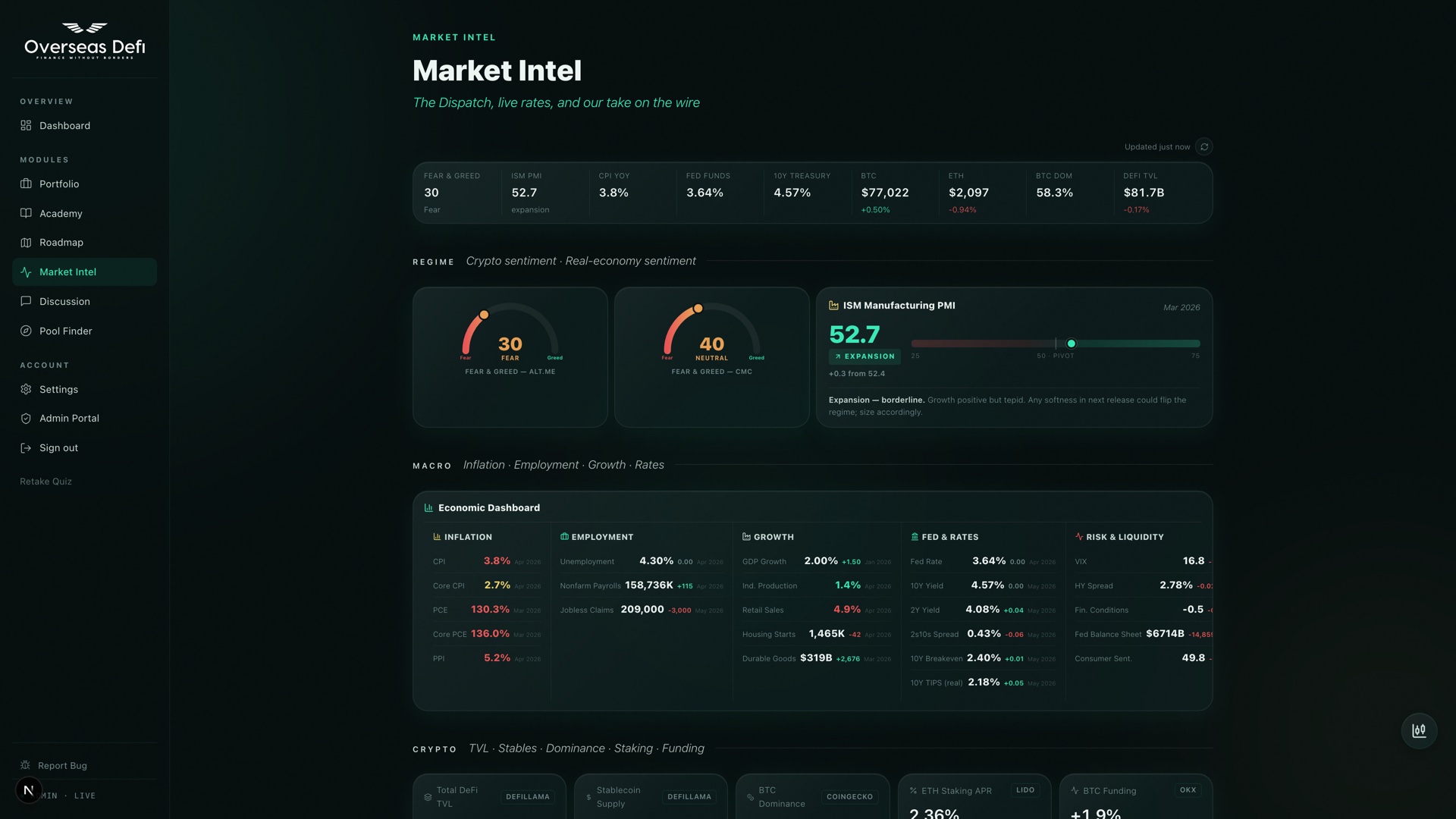Click the VIX 16.8 value

pyautogui.click(x=1194, y=561)
